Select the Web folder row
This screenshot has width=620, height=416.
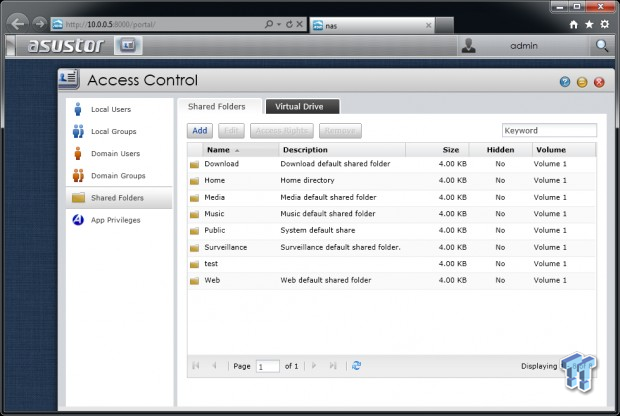391,280
